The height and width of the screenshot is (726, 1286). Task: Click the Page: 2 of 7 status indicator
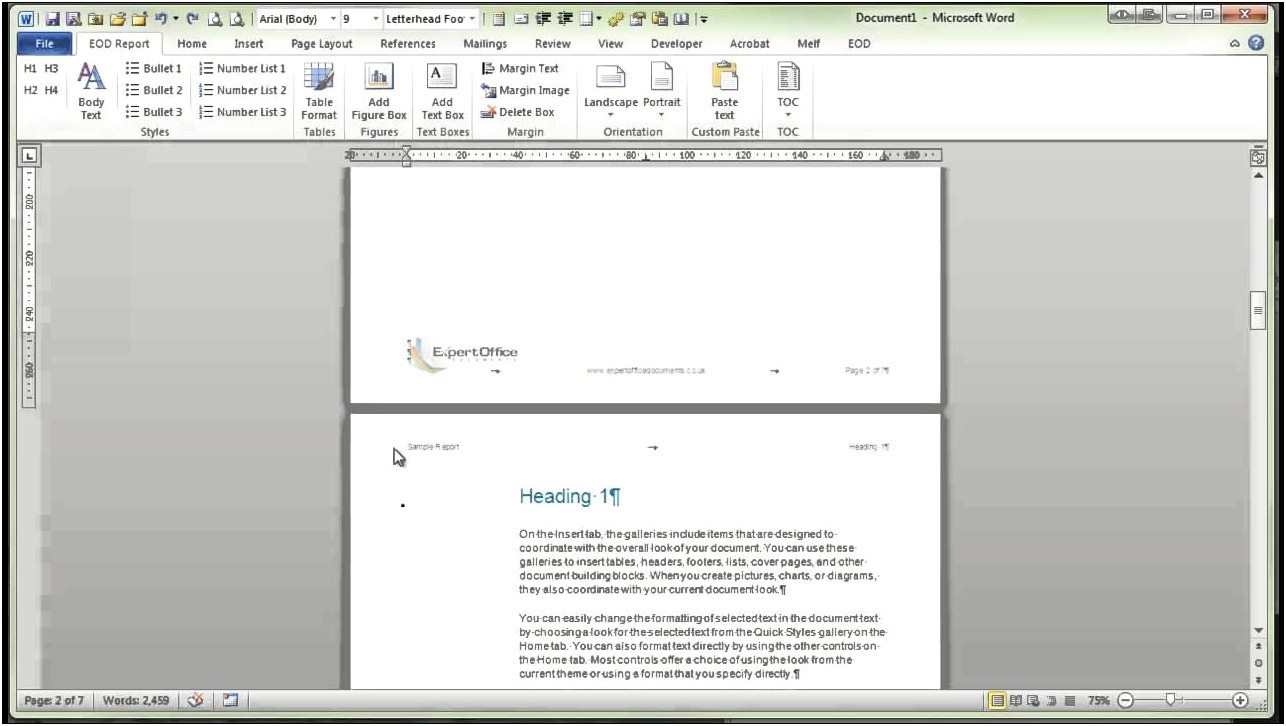[55, 701]
